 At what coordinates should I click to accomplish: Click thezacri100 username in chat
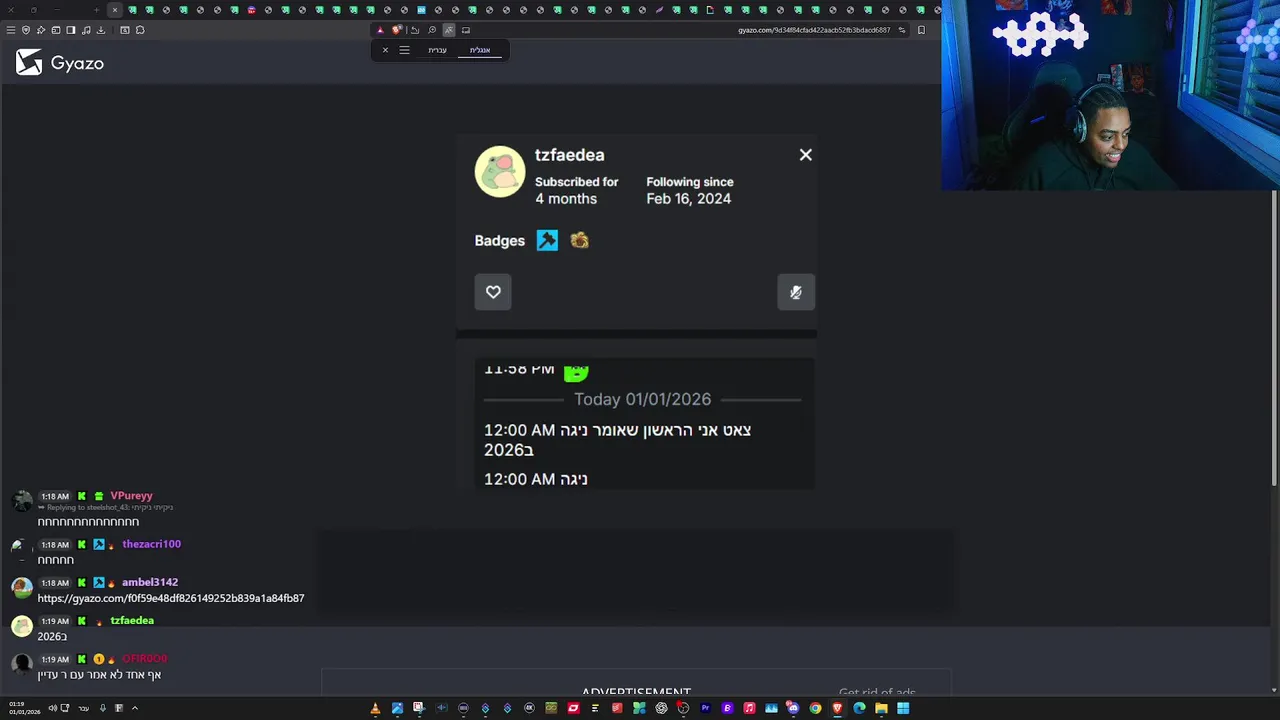tap(151, 544)
